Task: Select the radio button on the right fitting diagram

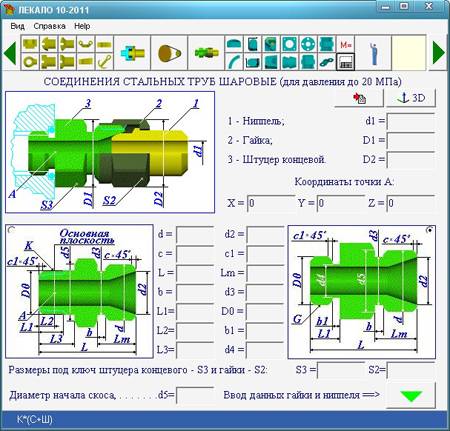Action: coord(429,230)
